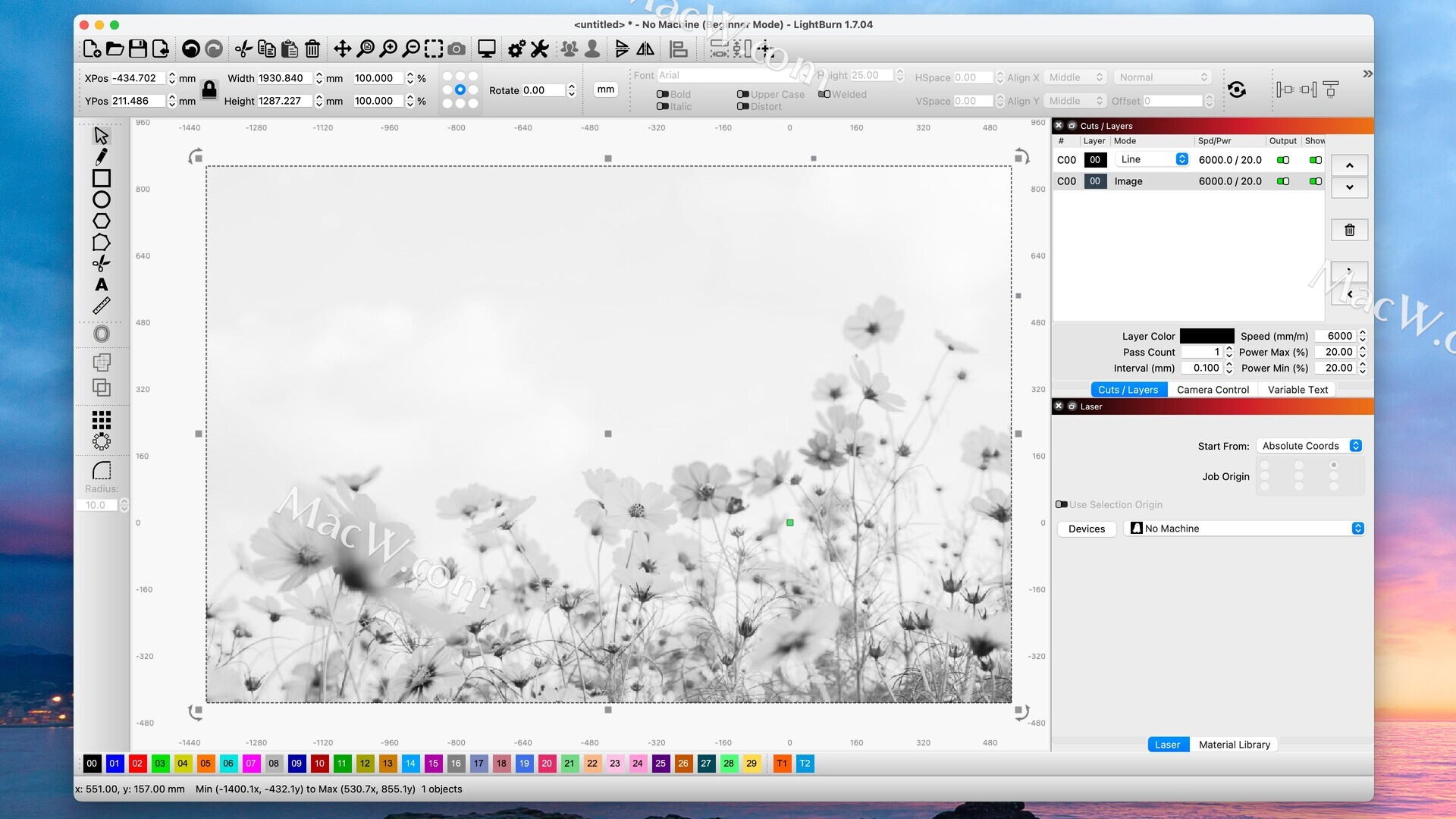The image size is (1456, 819).
Task: Activate the Create Text tool
Action: coord(101,285)
